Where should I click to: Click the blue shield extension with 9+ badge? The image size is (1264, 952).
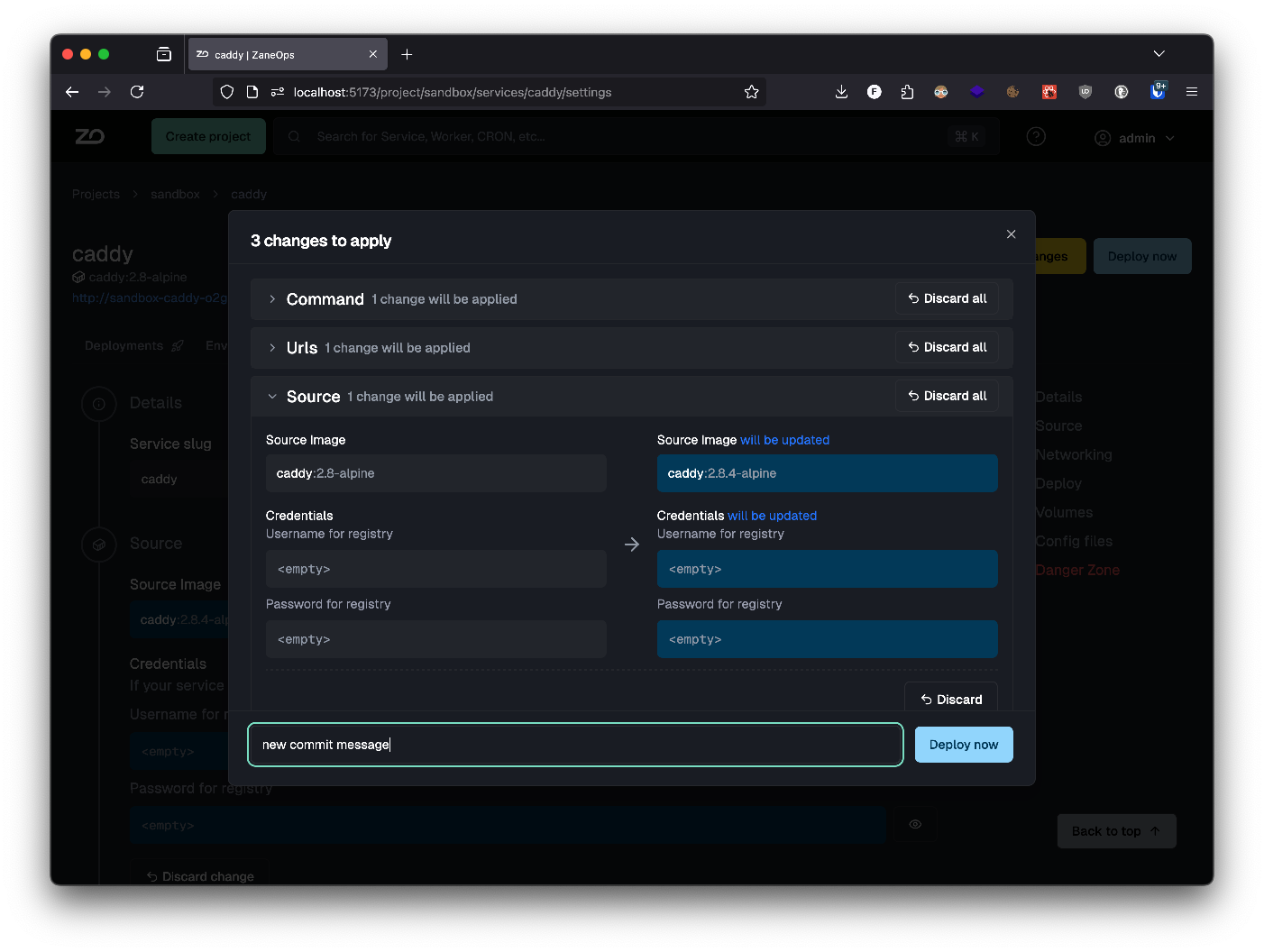tap(1158, 91)
